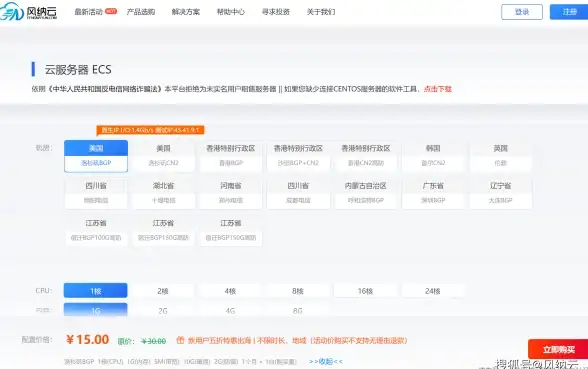Choose the 河南省 region card
This screenshot has height=369, width=588.
(231, 193)
